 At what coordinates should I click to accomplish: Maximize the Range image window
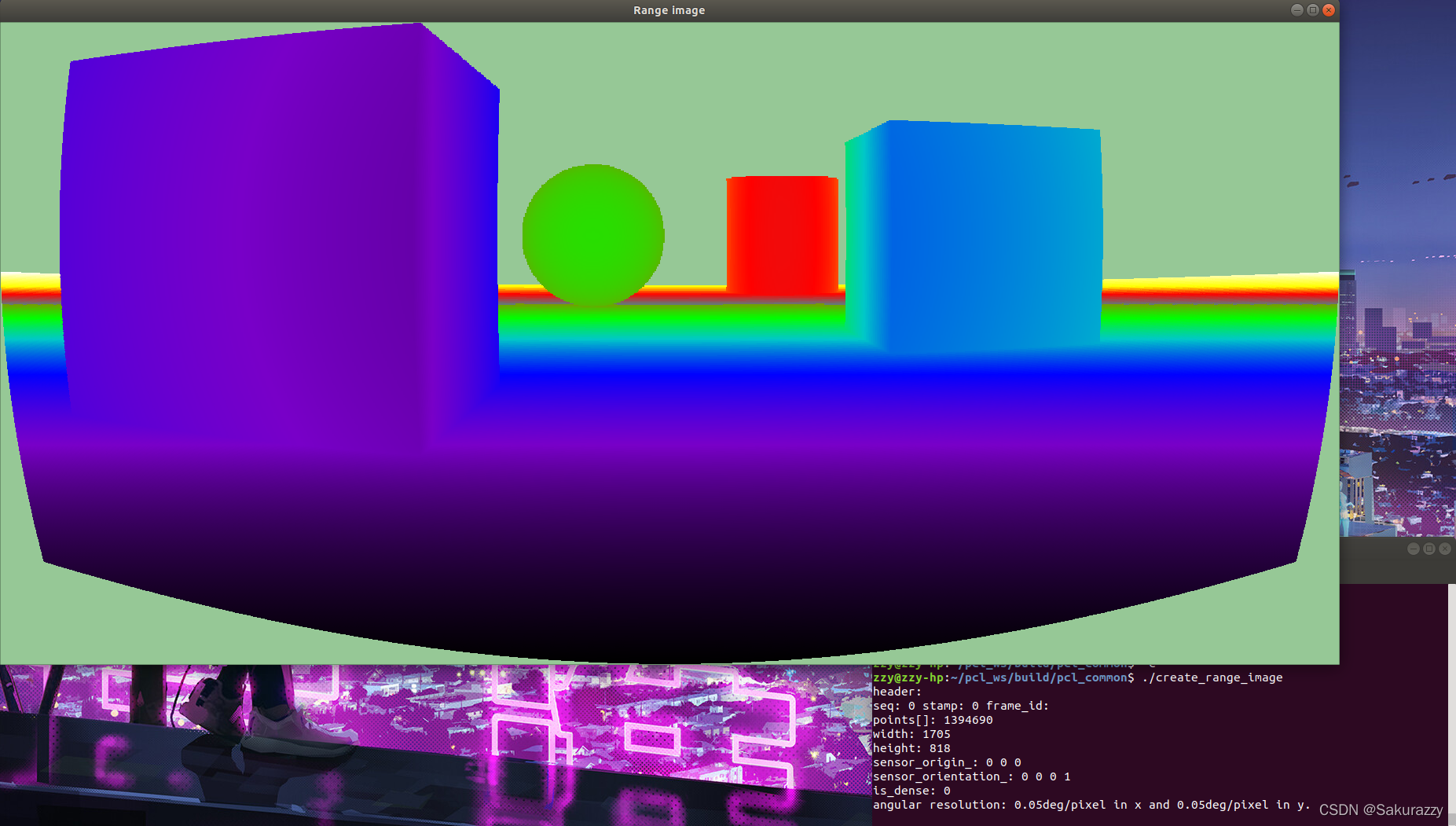click(1313, 10)
